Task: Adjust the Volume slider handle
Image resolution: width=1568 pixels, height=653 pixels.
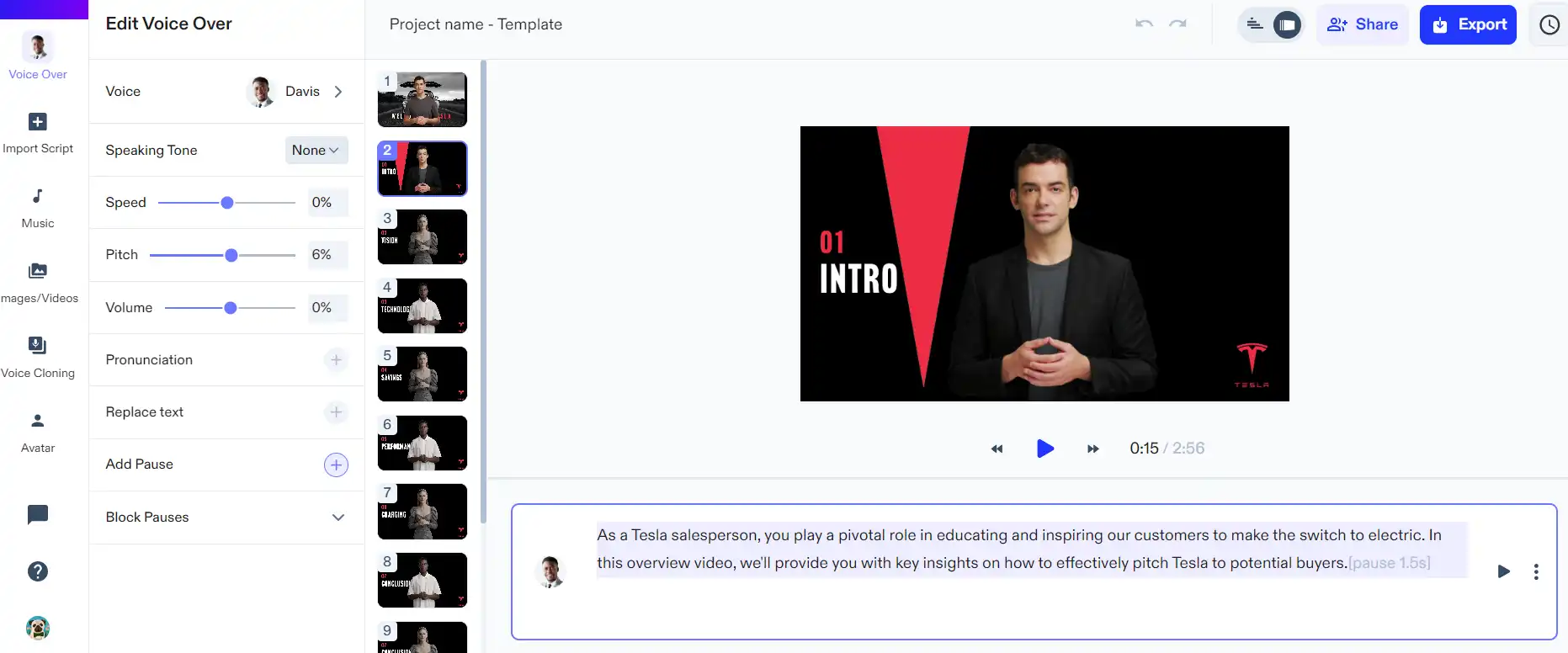Action: pyautogui.click(x=231, y=308)
